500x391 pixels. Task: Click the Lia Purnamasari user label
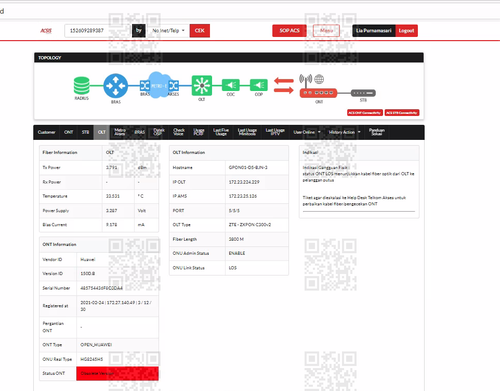point(374,31)
